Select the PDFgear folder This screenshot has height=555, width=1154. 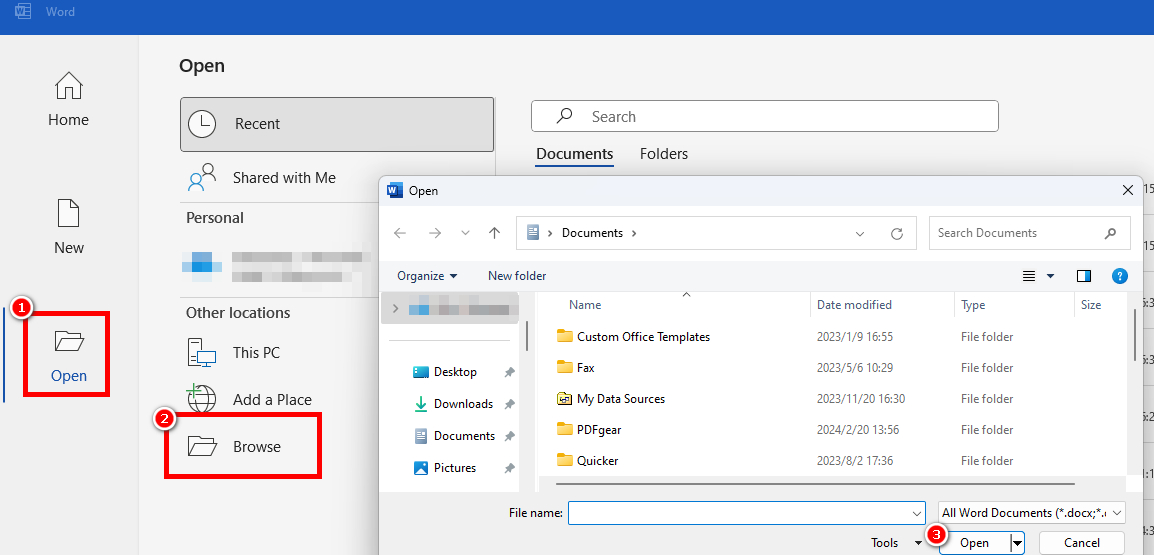(x=589, y=429)
